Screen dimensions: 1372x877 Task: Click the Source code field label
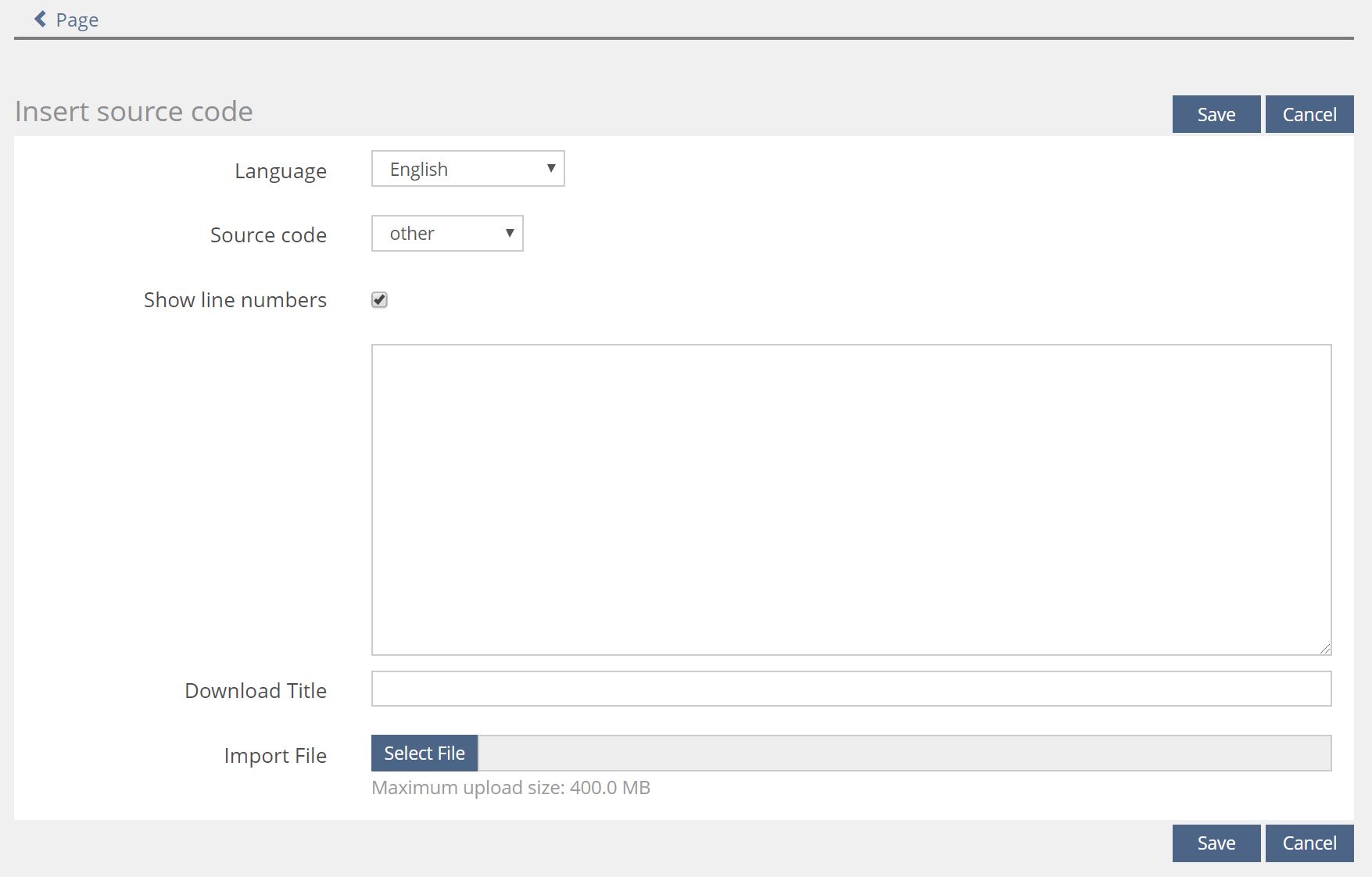(x=268, y=235)
